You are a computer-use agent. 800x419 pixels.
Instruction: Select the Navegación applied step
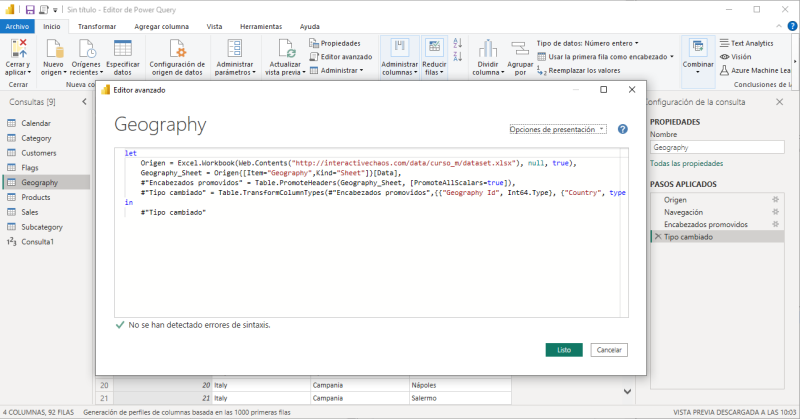(717, 212)
